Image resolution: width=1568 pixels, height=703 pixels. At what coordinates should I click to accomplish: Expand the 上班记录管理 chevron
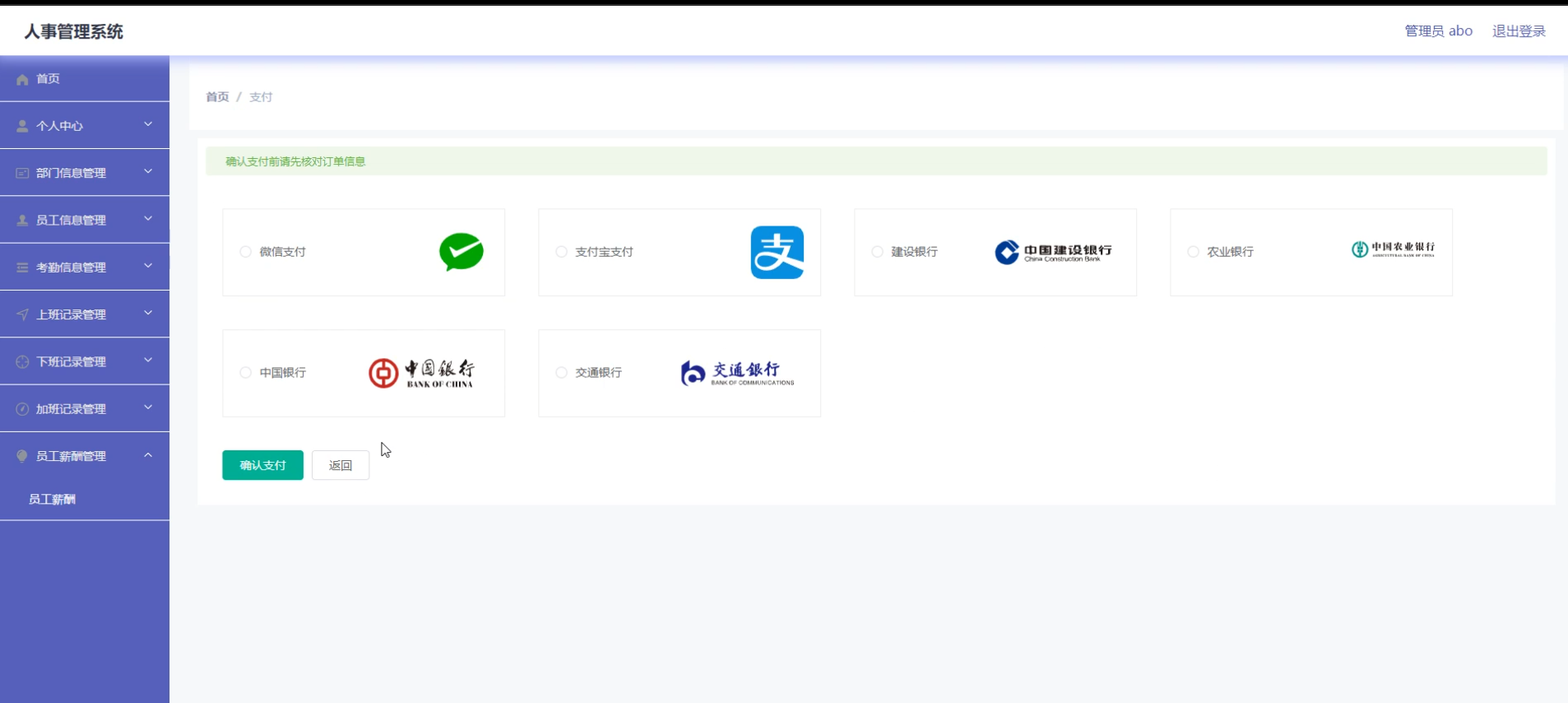pyautogui.click(x=148, y=313)
